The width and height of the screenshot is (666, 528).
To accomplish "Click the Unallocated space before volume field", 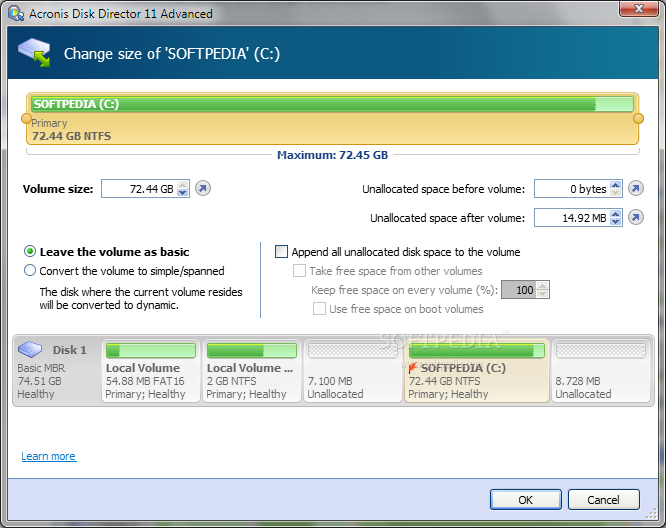I will click(x=572, y=189).
